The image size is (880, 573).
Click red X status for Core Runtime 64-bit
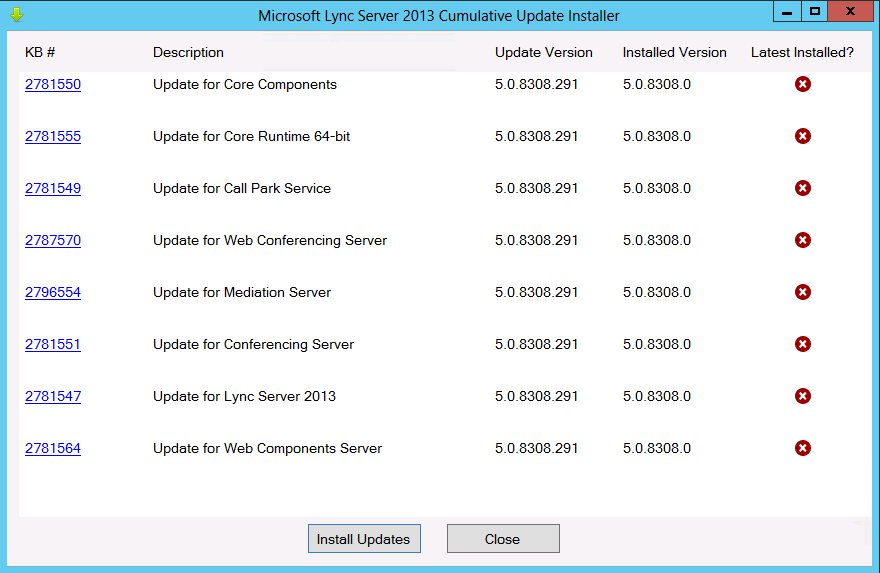(803, 136)
